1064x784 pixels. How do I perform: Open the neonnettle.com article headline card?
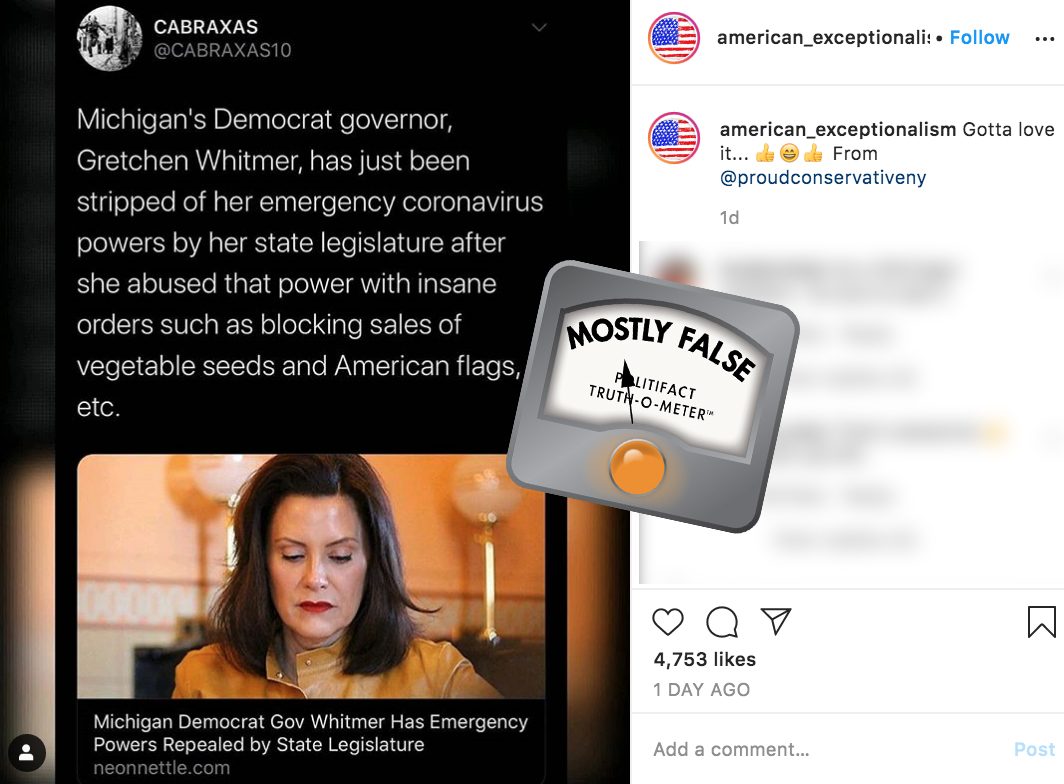click(311, 743)
